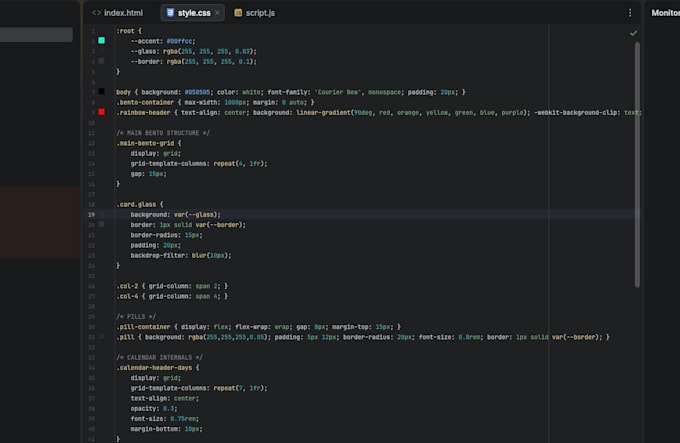680x443 pixels.
Task: Click the gray input field in left panel
Action: [x=36, y=35]
